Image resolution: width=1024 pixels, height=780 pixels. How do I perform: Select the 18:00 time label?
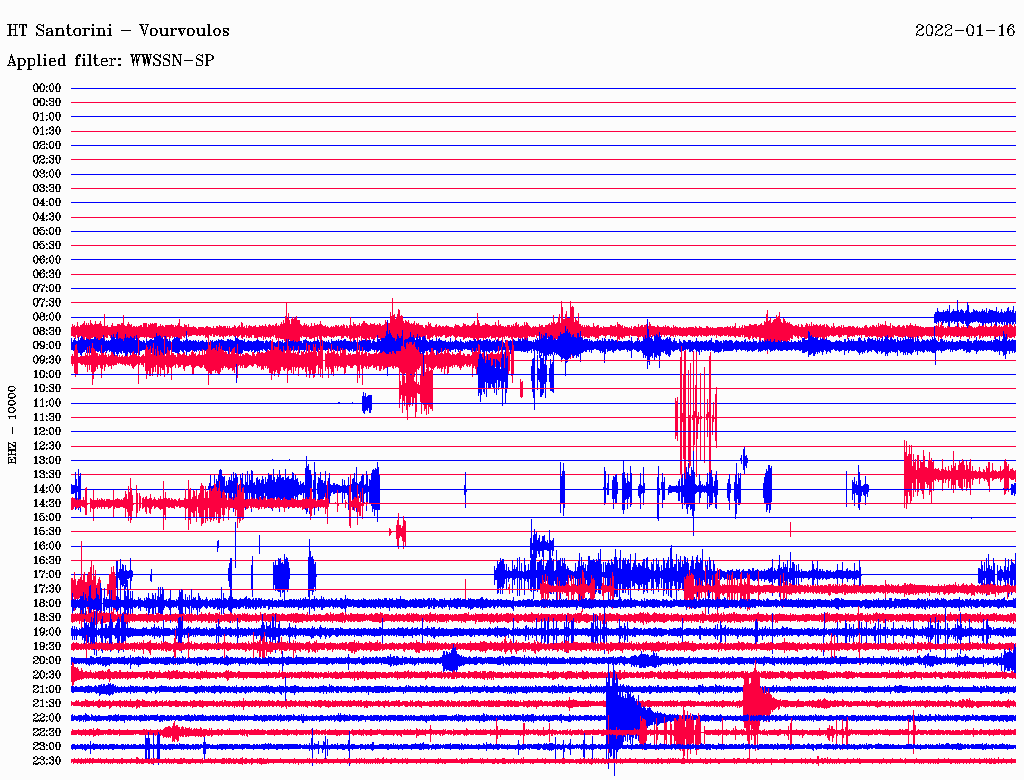coord(47,603)
